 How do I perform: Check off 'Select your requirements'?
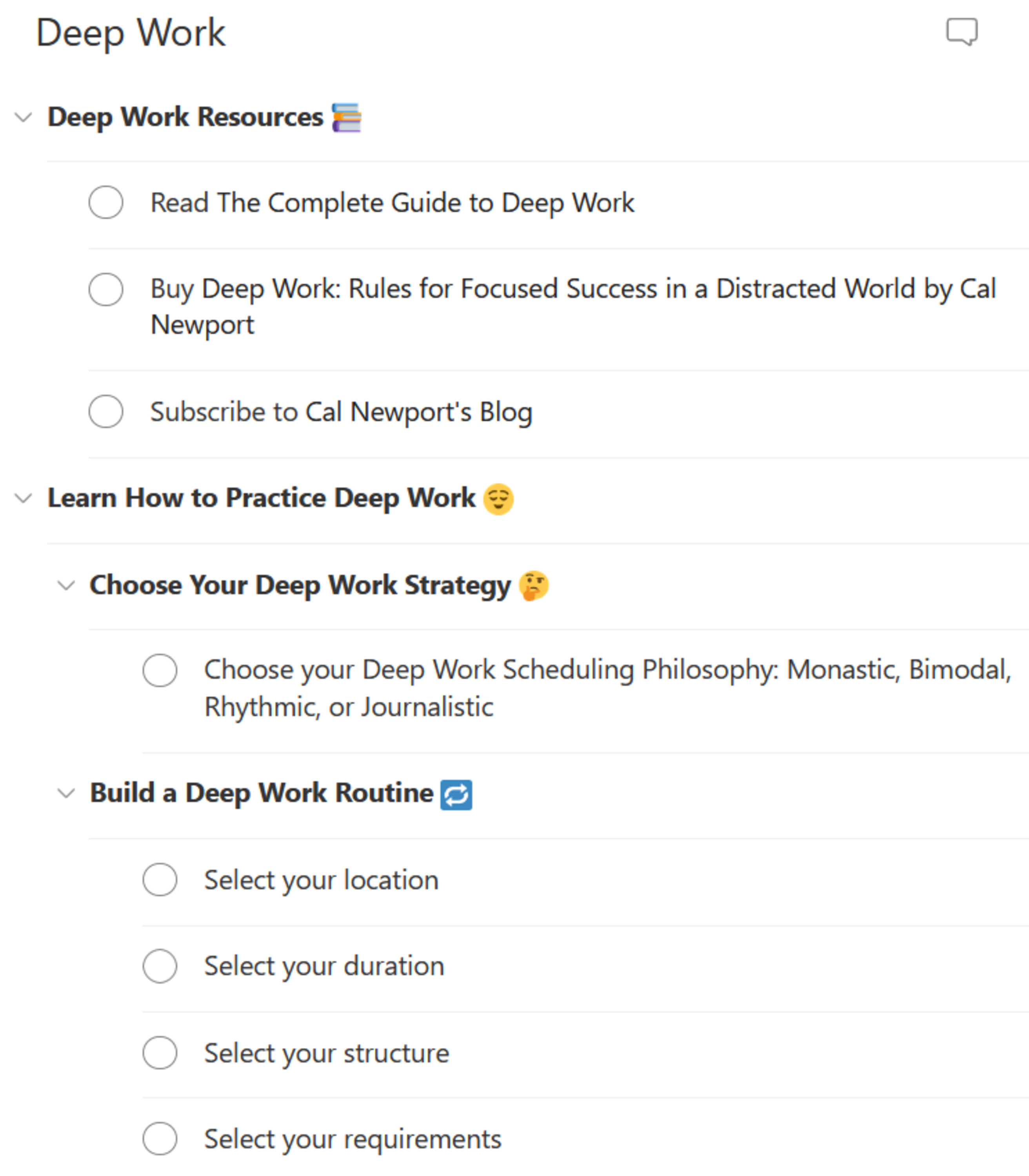tap(160, 1139)
